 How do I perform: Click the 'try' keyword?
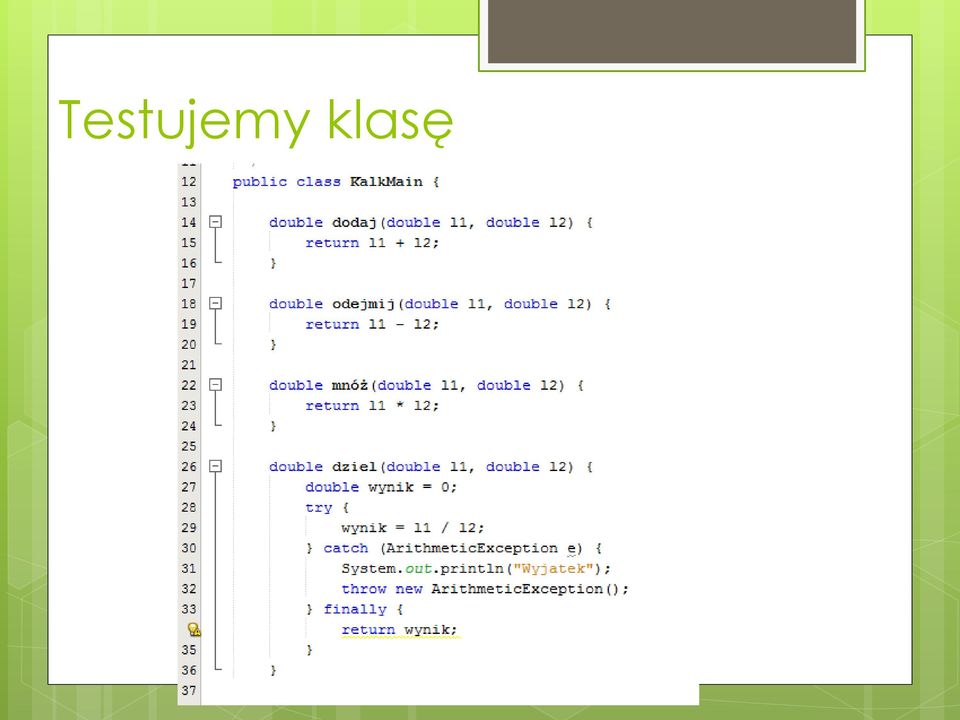(x=318, y=508)
